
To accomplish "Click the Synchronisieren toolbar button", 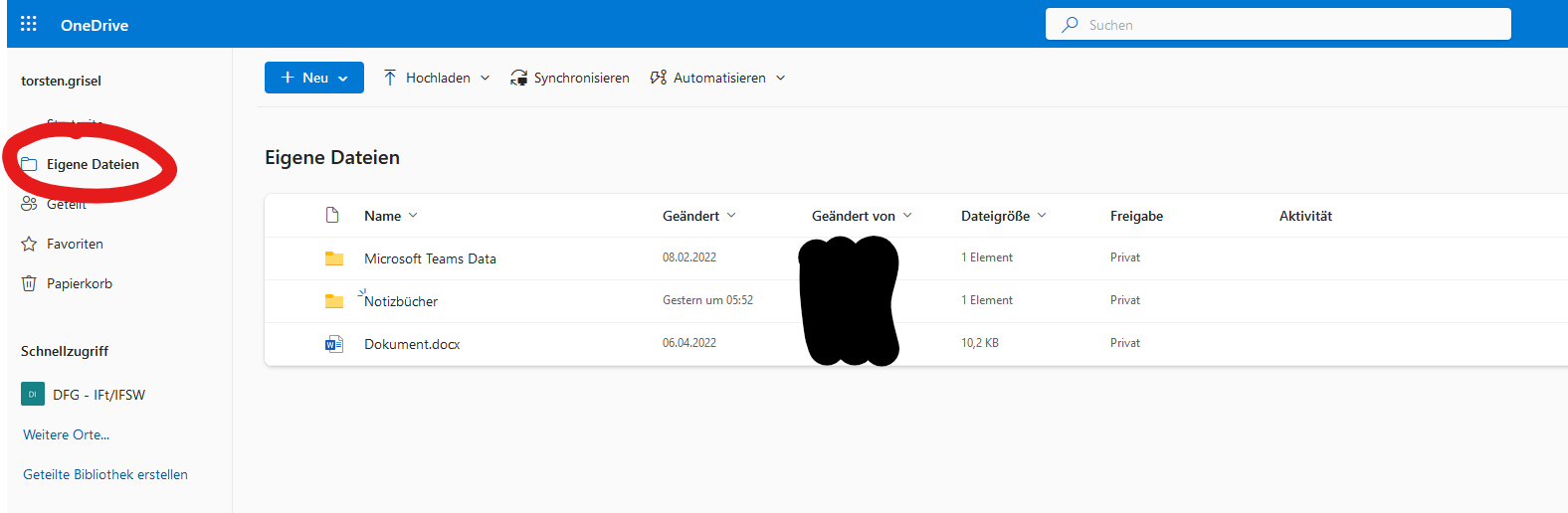I will pyautogui.click(x=570, y=78).
